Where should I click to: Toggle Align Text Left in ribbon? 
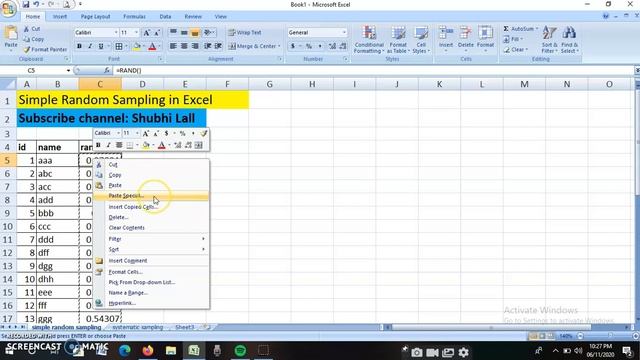pos(173,46)
